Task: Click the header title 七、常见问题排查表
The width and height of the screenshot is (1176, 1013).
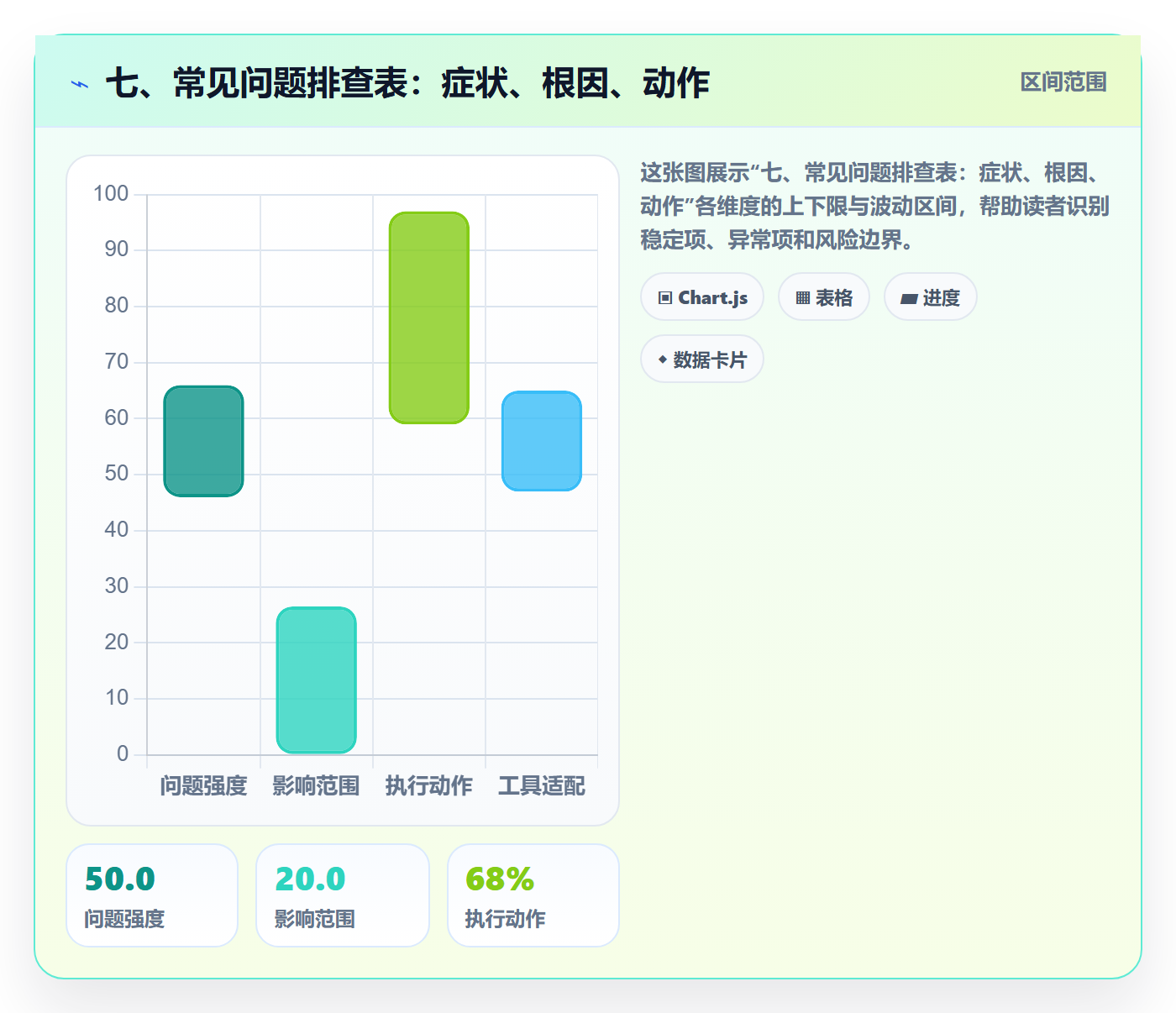Action: tap(408, 84)
